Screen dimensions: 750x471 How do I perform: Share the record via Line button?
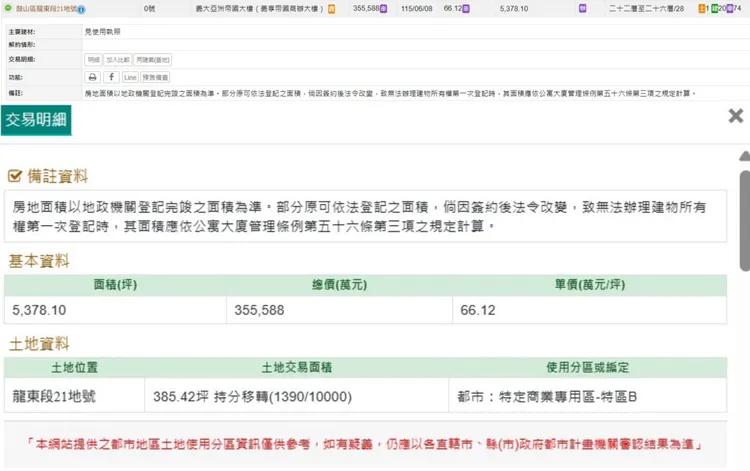pyautogui.click(x=130, y=77)
